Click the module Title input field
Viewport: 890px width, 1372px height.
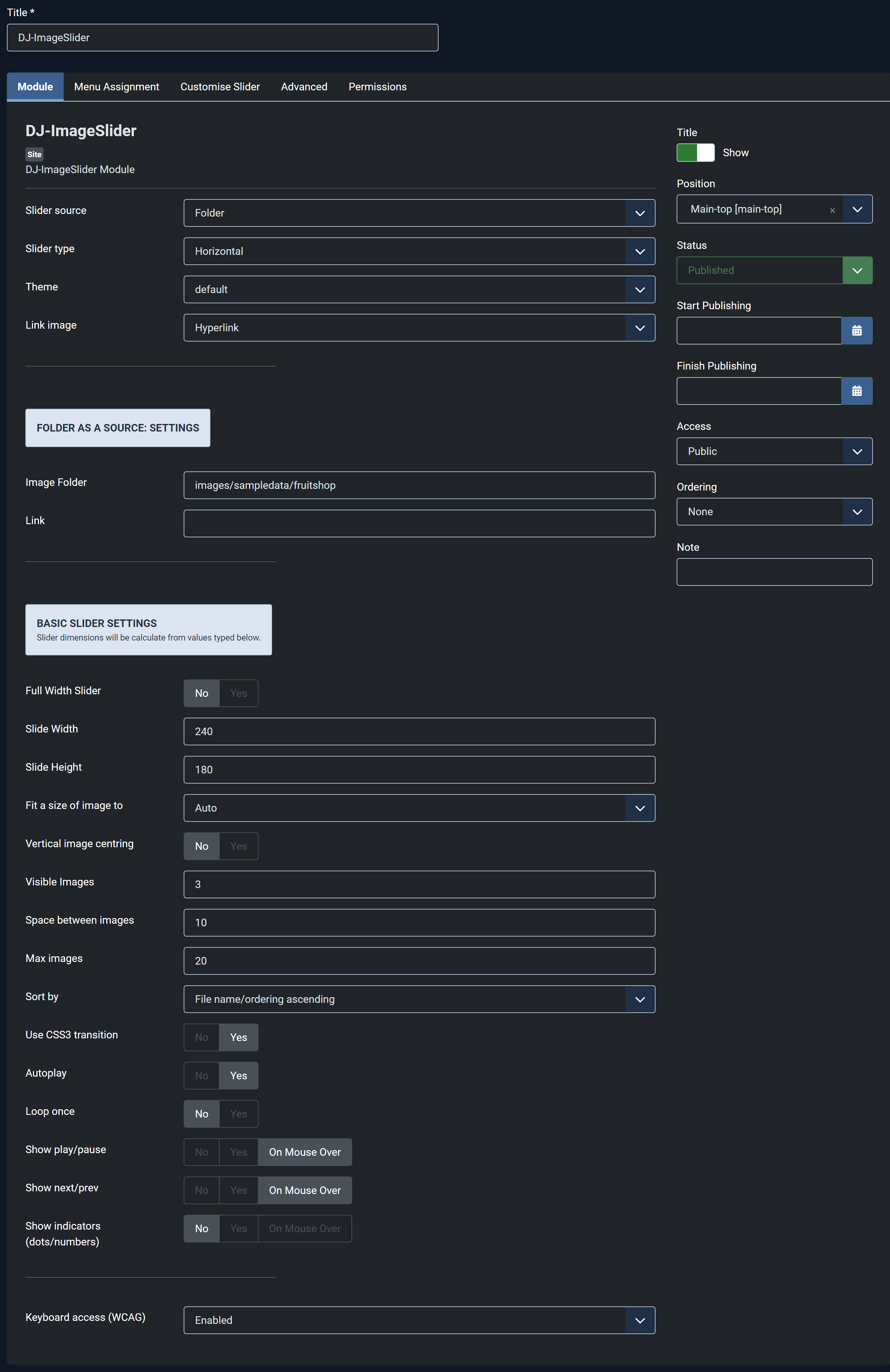[x=223, y=38]
